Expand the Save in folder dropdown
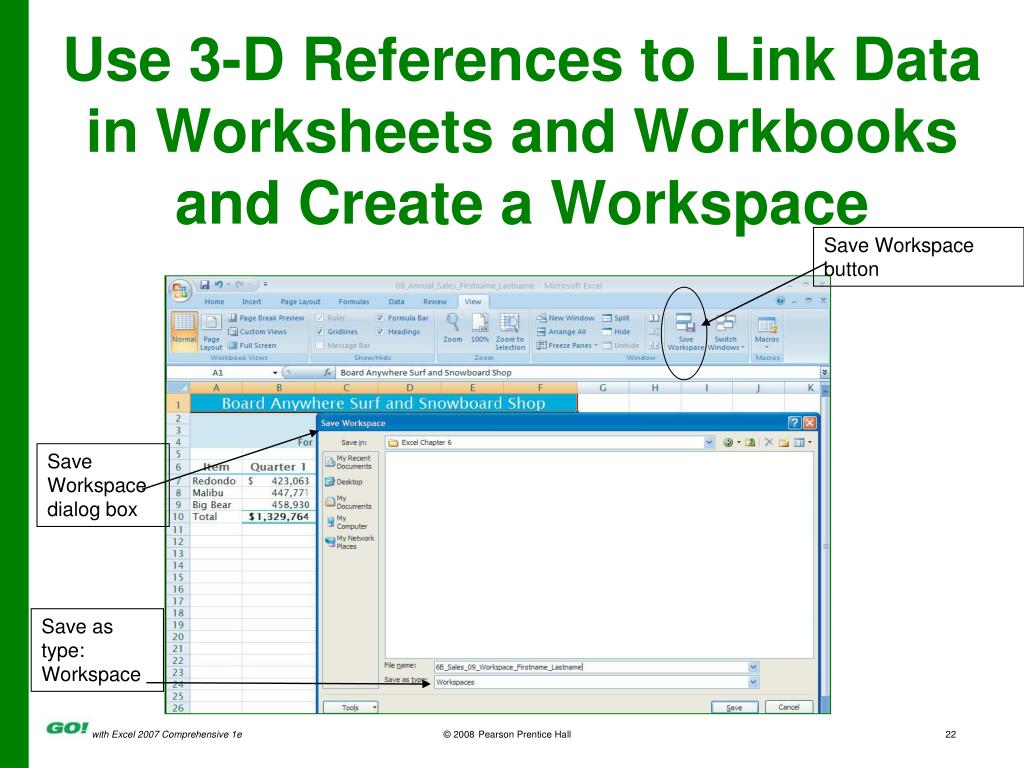This screenshot has width=1024, height=768. (x=709, y=443)
